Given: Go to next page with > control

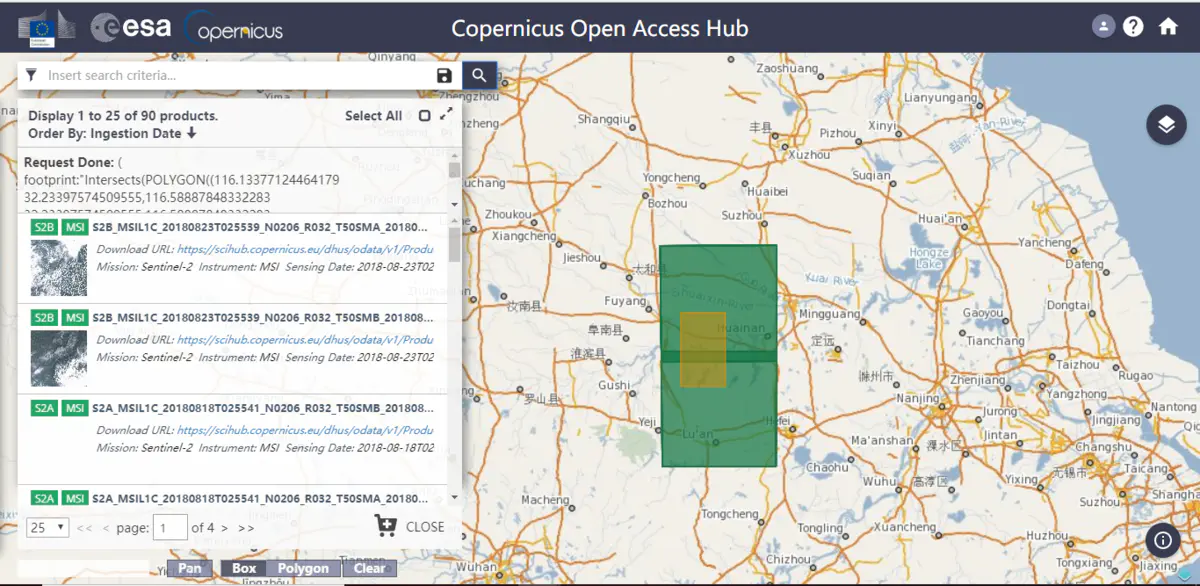Looking at the screenshot, I should (x=224, y=528).
